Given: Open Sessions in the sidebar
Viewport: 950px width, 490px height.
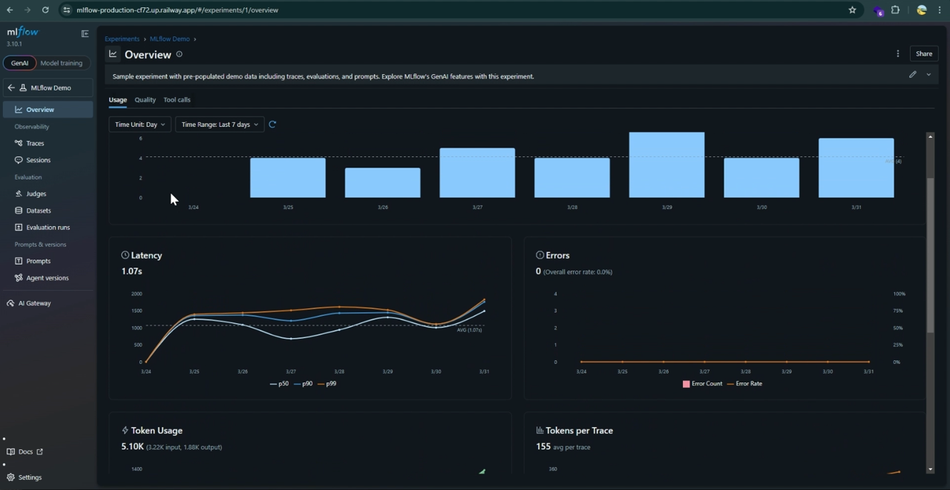Looking at the screenshot, I should point(48,161).
